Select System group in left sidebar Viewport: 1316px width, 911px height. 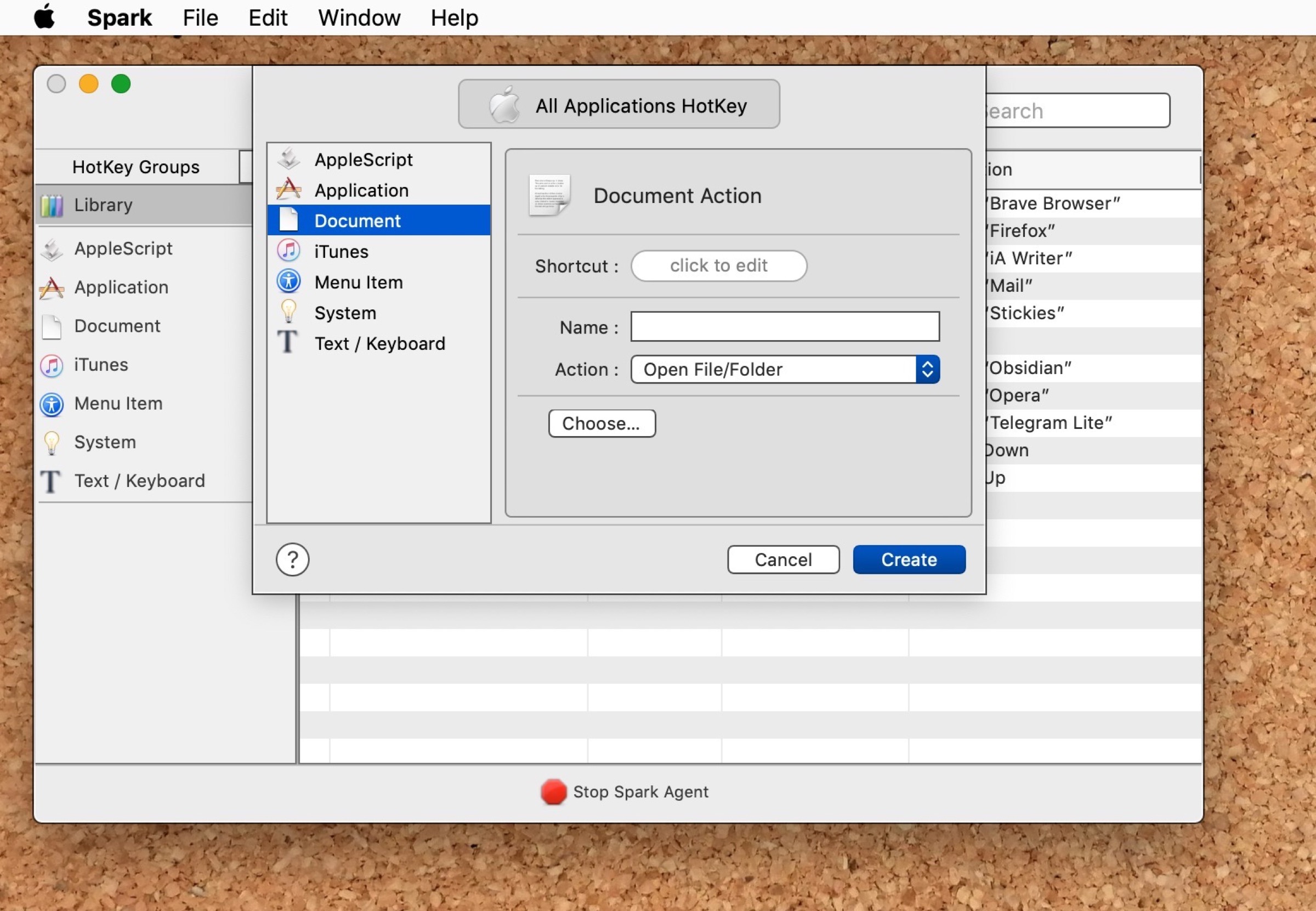[105, 442]
